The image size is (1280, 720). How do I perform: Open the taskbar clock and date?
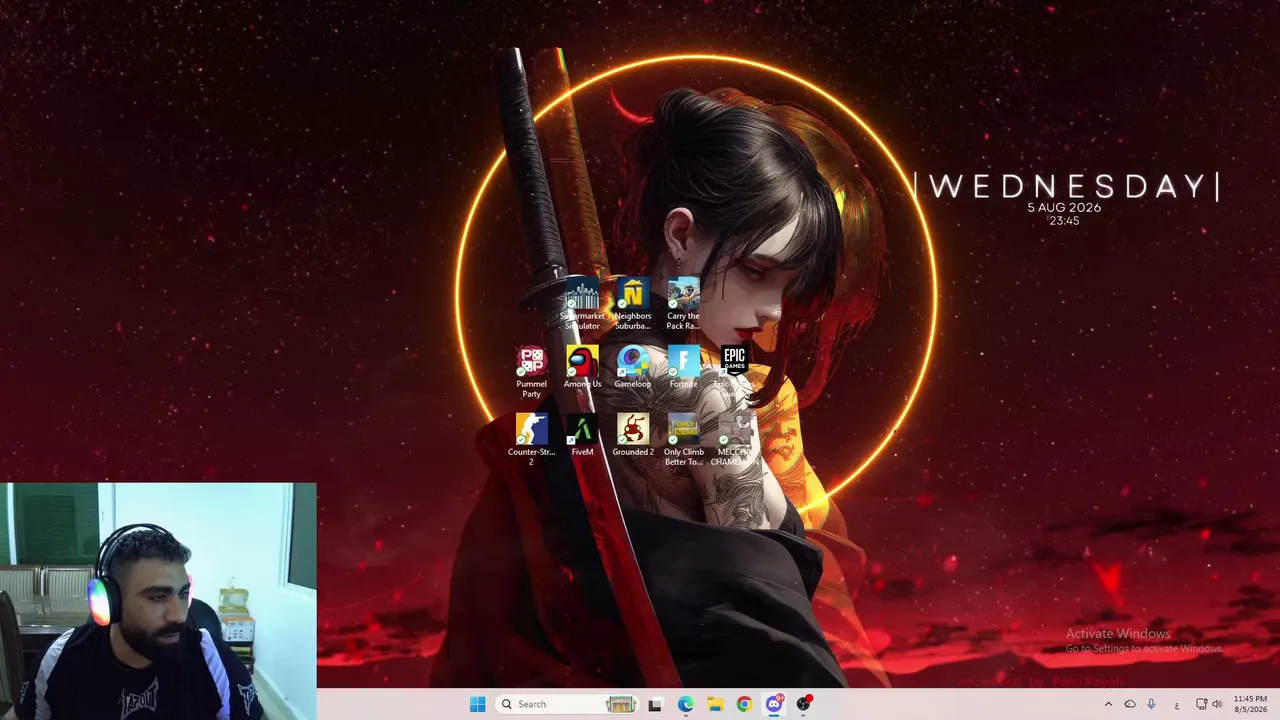coord(1250,704)
